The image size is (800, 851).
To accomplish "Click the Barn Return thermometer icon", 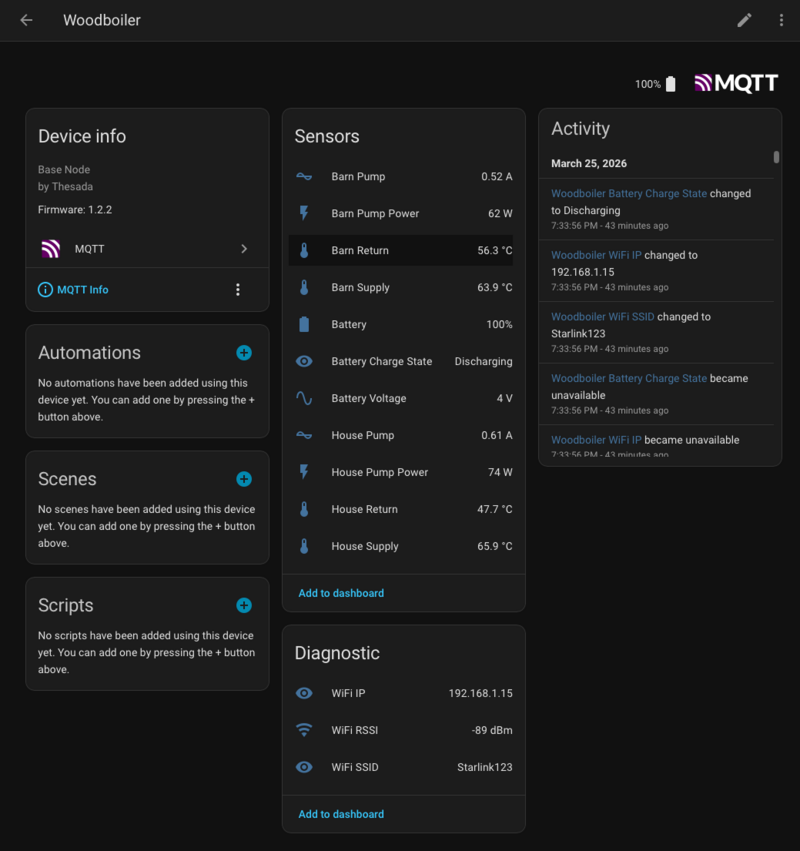I will 304,250.
